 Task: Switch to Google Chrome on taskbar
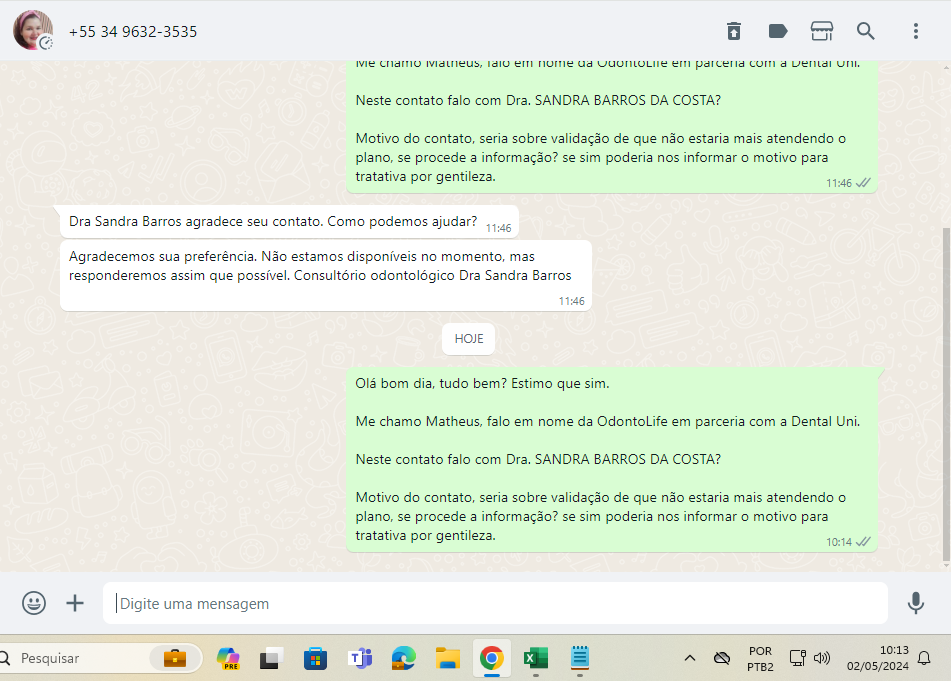tap(492, 658)
